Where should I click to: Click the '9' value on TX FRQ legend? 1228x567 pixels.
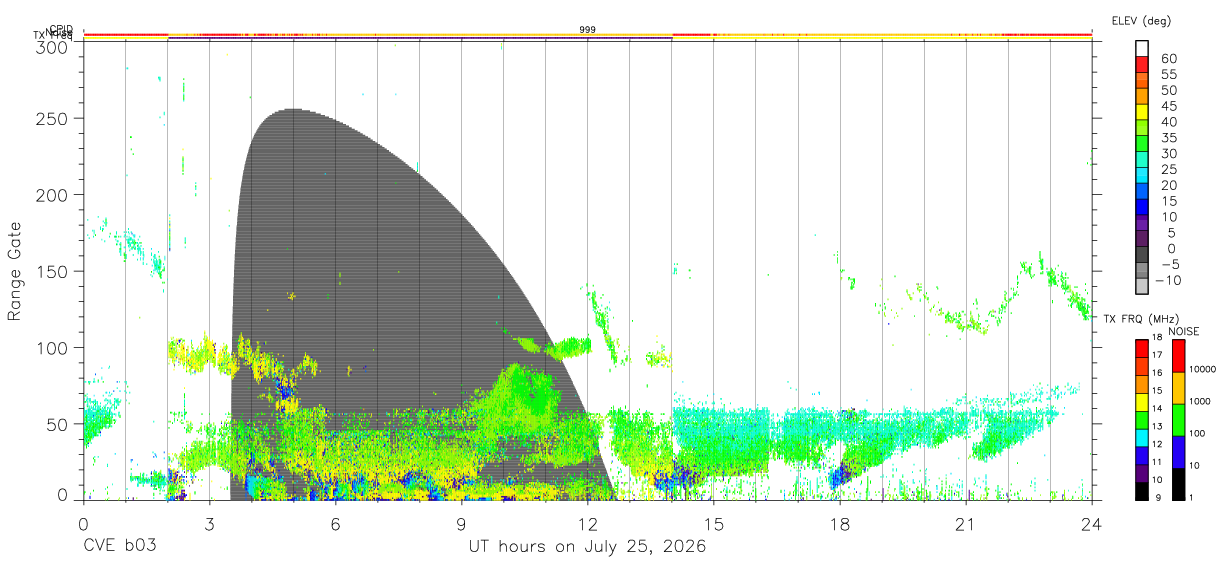pos(1157,497)
